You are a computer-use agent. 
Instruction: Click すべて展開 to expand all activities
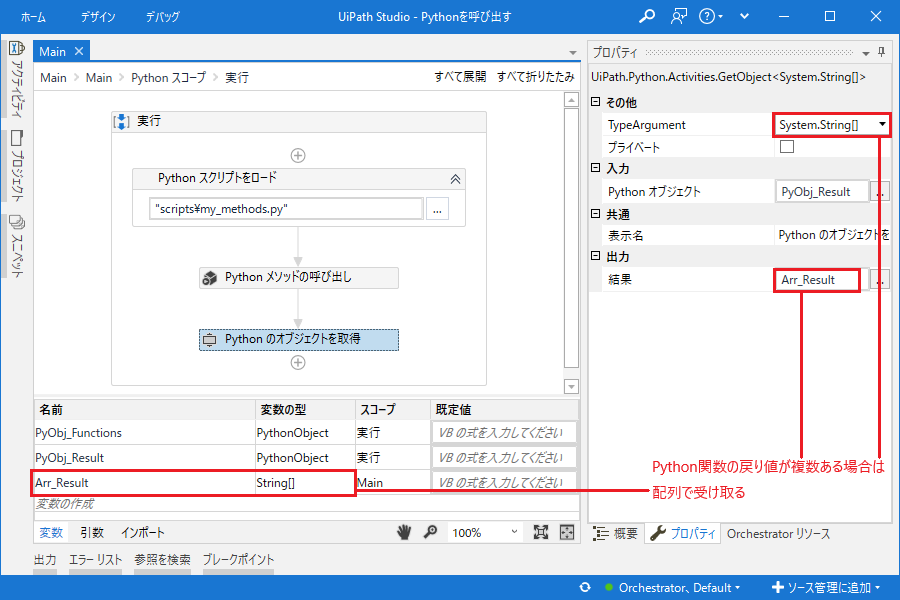(460, 76)
